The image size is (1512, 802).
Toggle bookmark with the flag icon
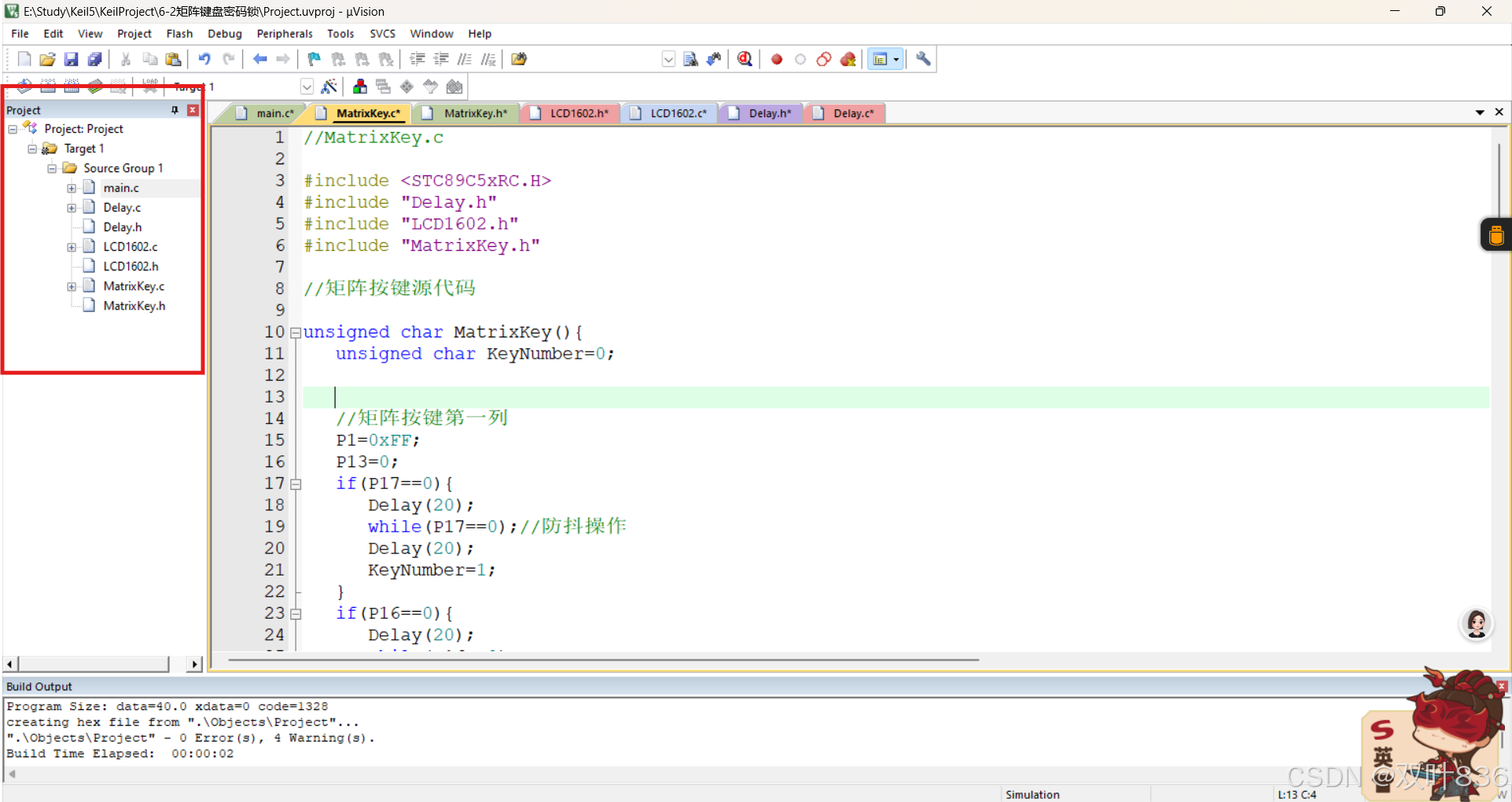point(315,59)
